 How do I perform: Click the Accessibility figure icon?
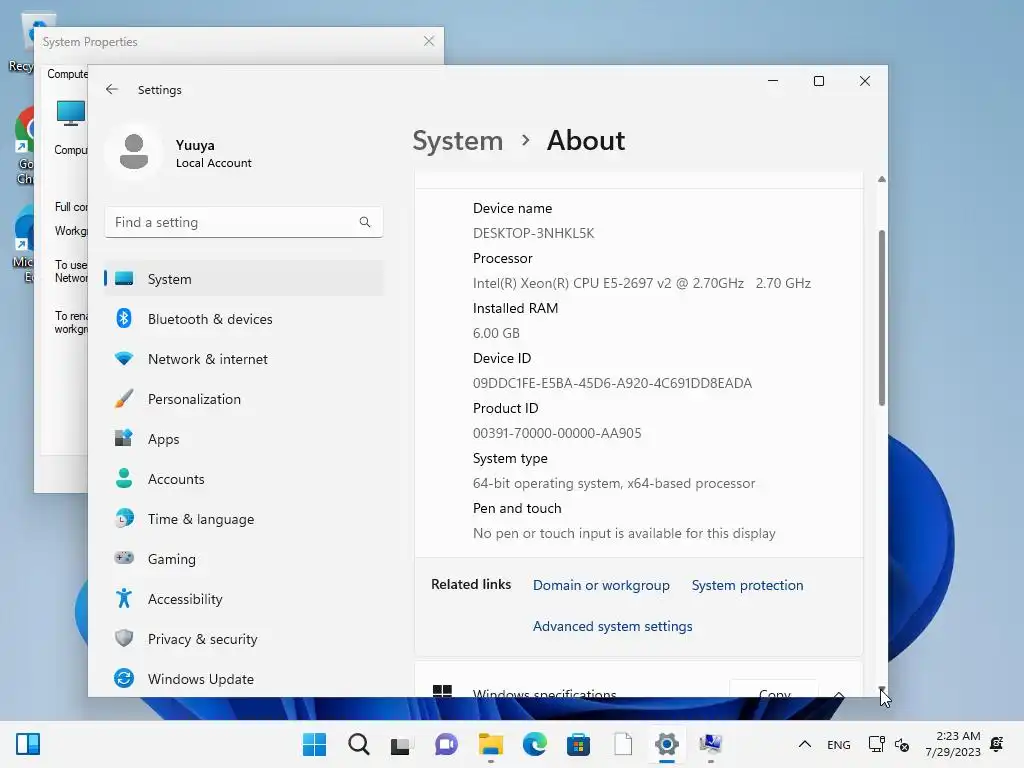(124, 598)
